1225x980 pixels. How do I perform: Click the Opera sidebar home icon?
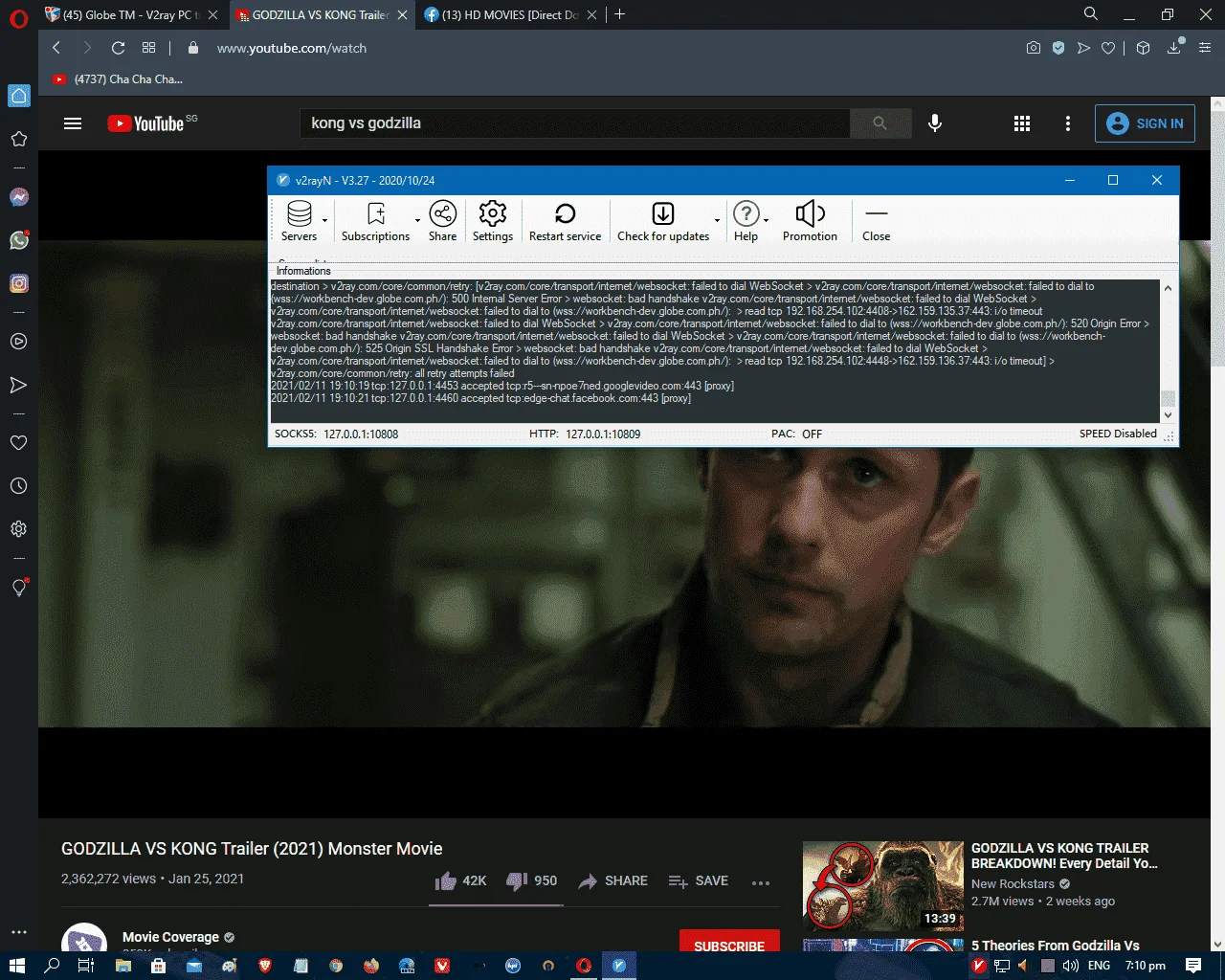pos(18,96)
